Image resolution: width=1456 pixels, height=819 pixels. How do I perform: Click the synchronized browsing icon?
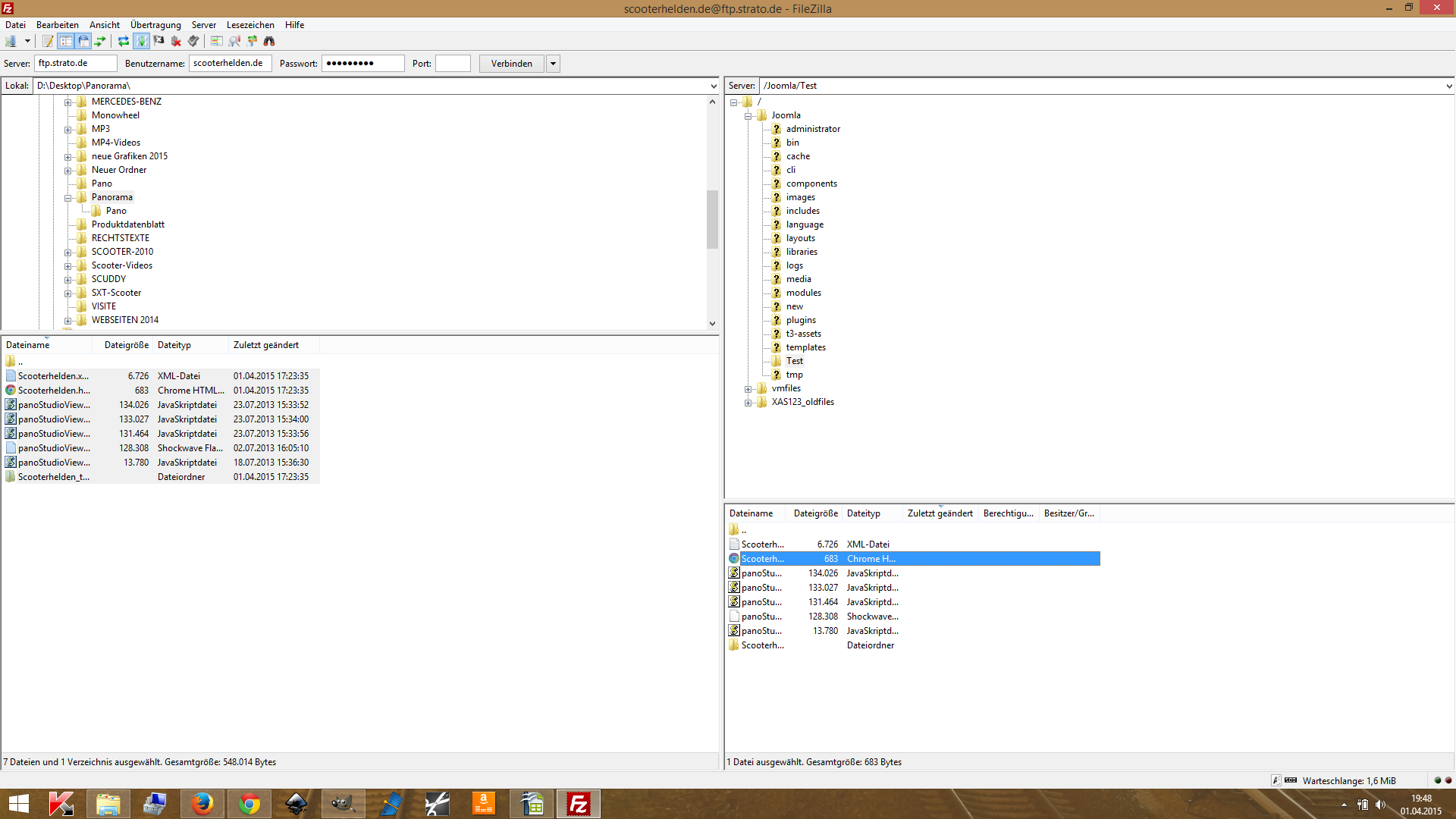(252, 41)
